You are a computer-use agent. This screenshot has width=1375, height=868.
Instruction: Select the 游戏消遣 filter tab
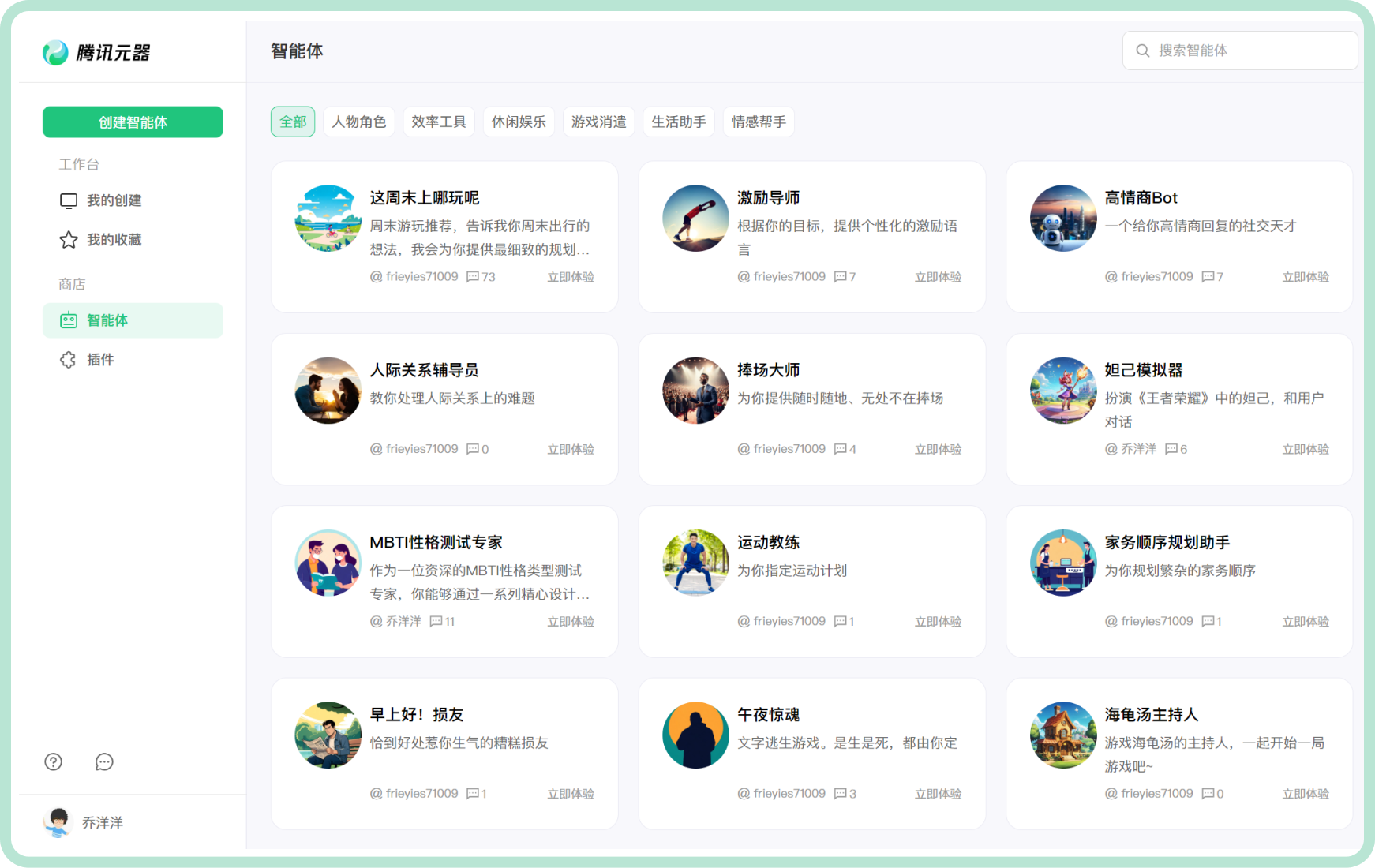tap(598, 122)
